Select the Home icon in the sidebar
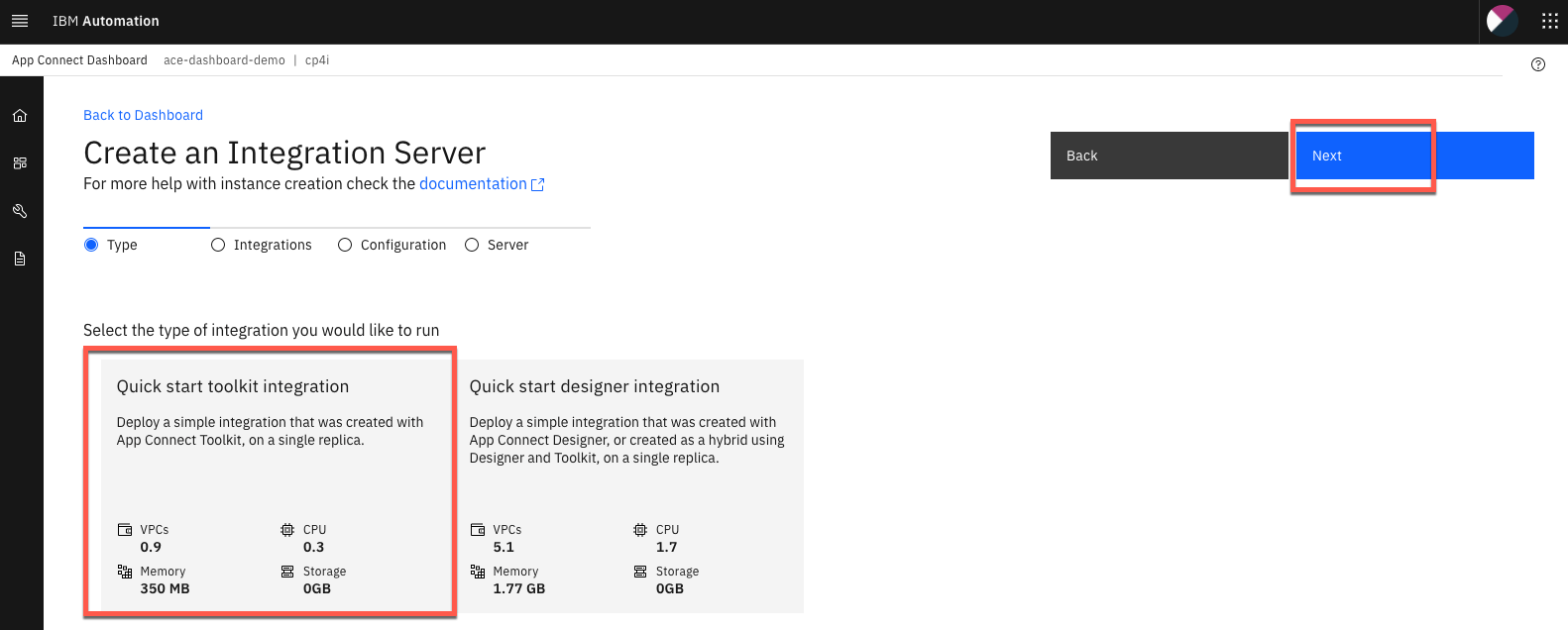The height and width of the screenshot is (630, 1568). coord(20,115)
